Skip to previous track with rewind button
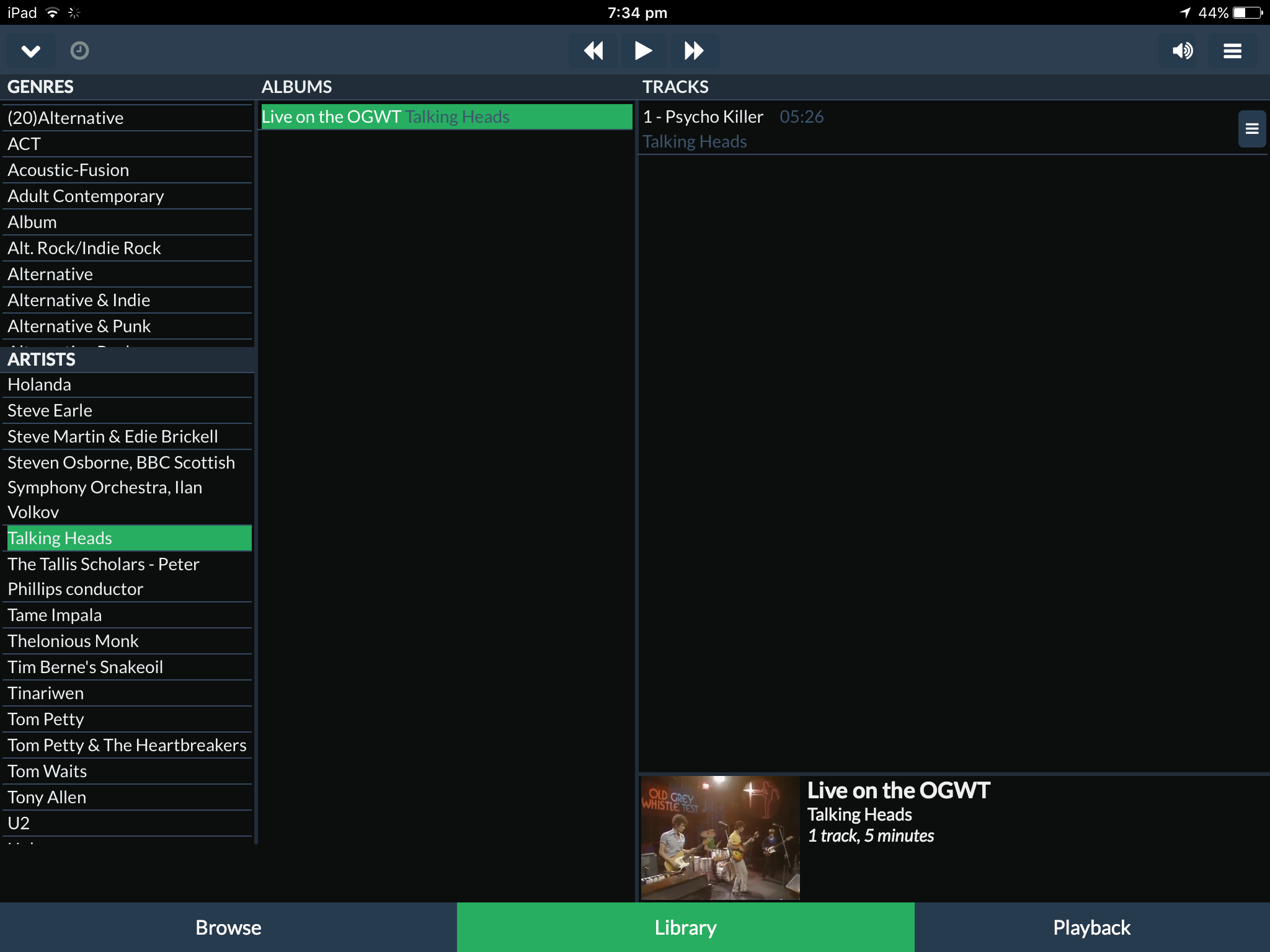This screenshot has width=1270, height=952. point(593,51)
